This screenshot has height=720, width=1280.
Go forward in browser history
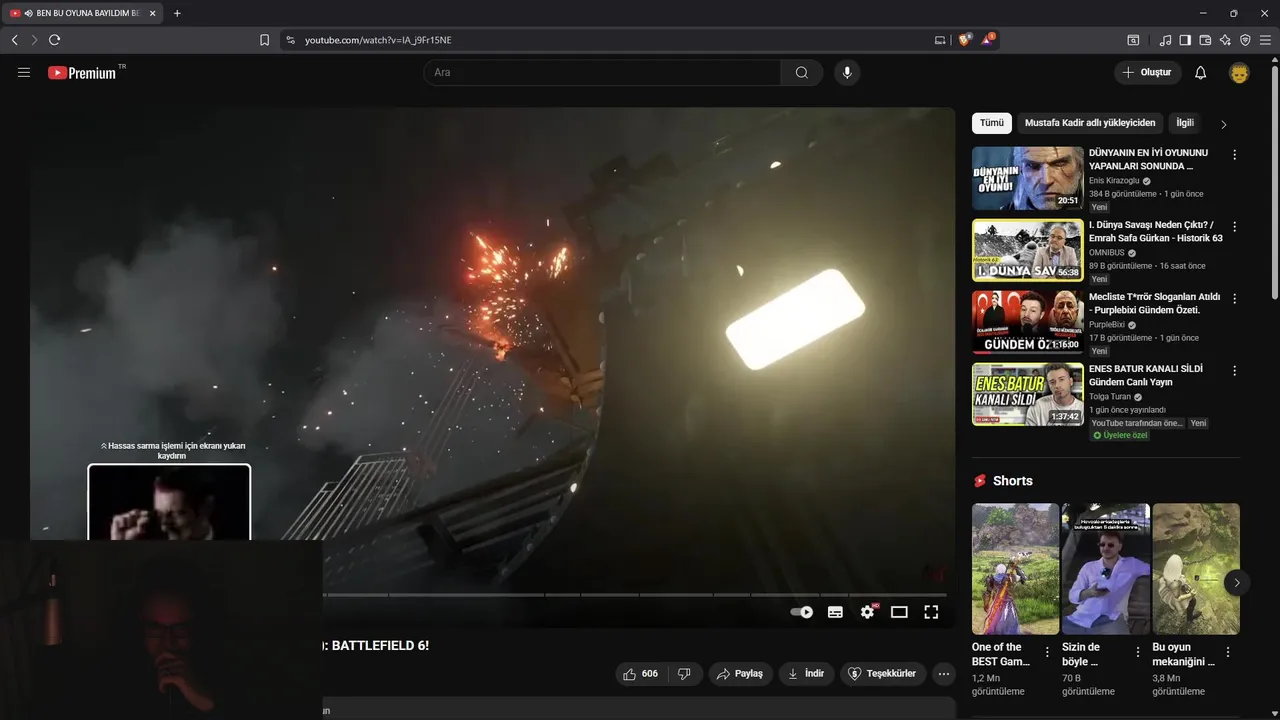34,40
